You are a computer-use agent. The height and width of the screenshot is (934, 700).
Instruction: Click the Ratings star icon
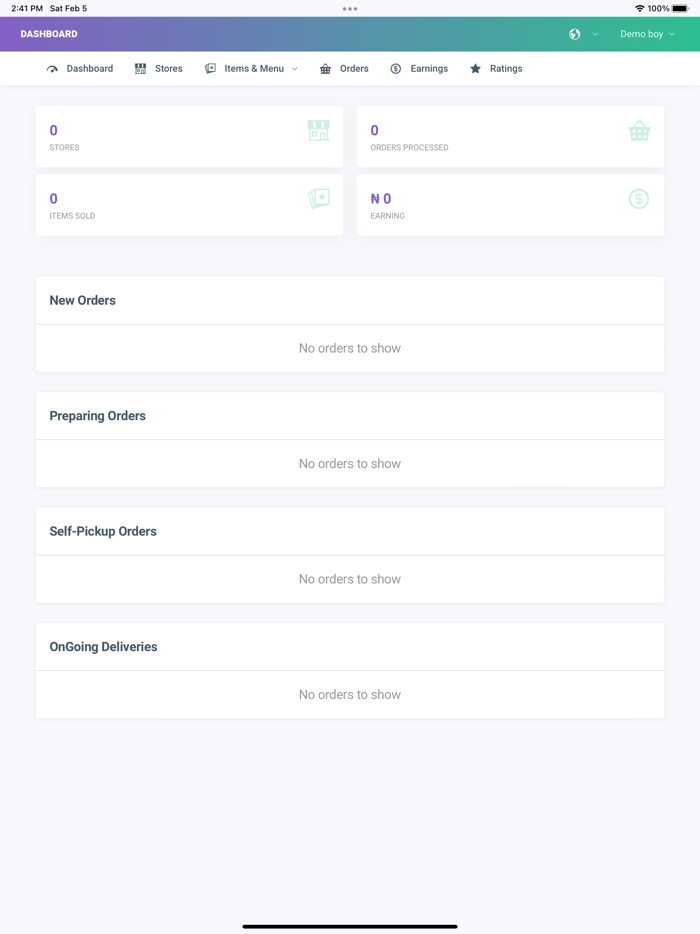coord(474,68)
